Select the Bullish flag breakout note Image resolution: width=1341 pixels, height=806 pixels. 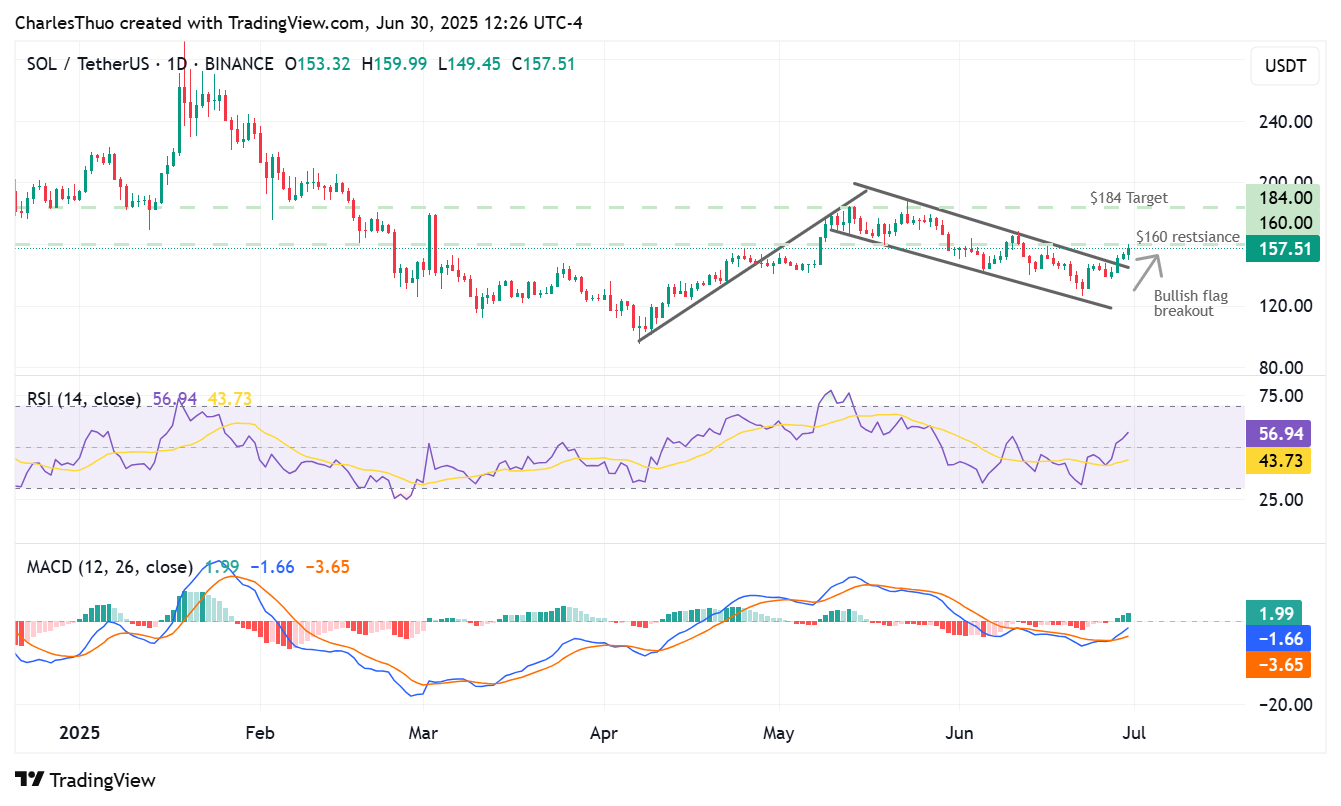1190,301
